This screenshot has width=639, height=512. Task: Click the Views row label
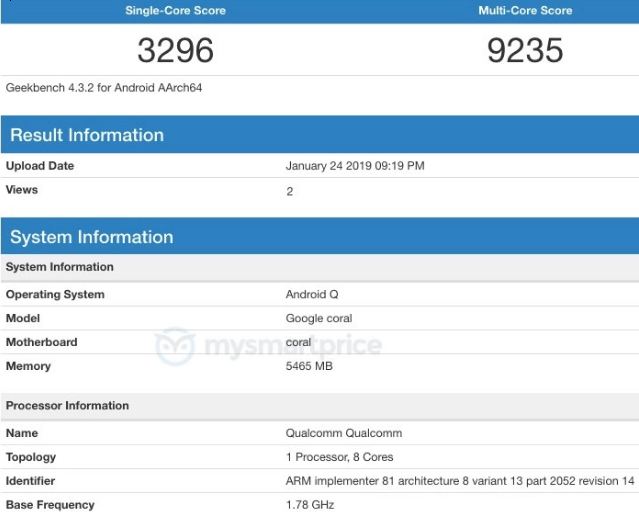(x=22, y=189)
